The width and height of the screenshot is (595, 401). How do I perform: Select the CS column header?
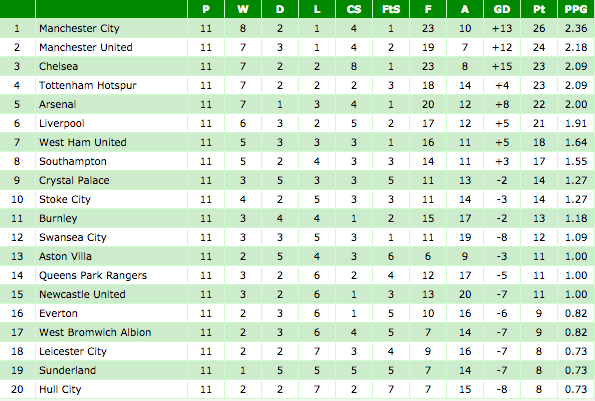354,9
